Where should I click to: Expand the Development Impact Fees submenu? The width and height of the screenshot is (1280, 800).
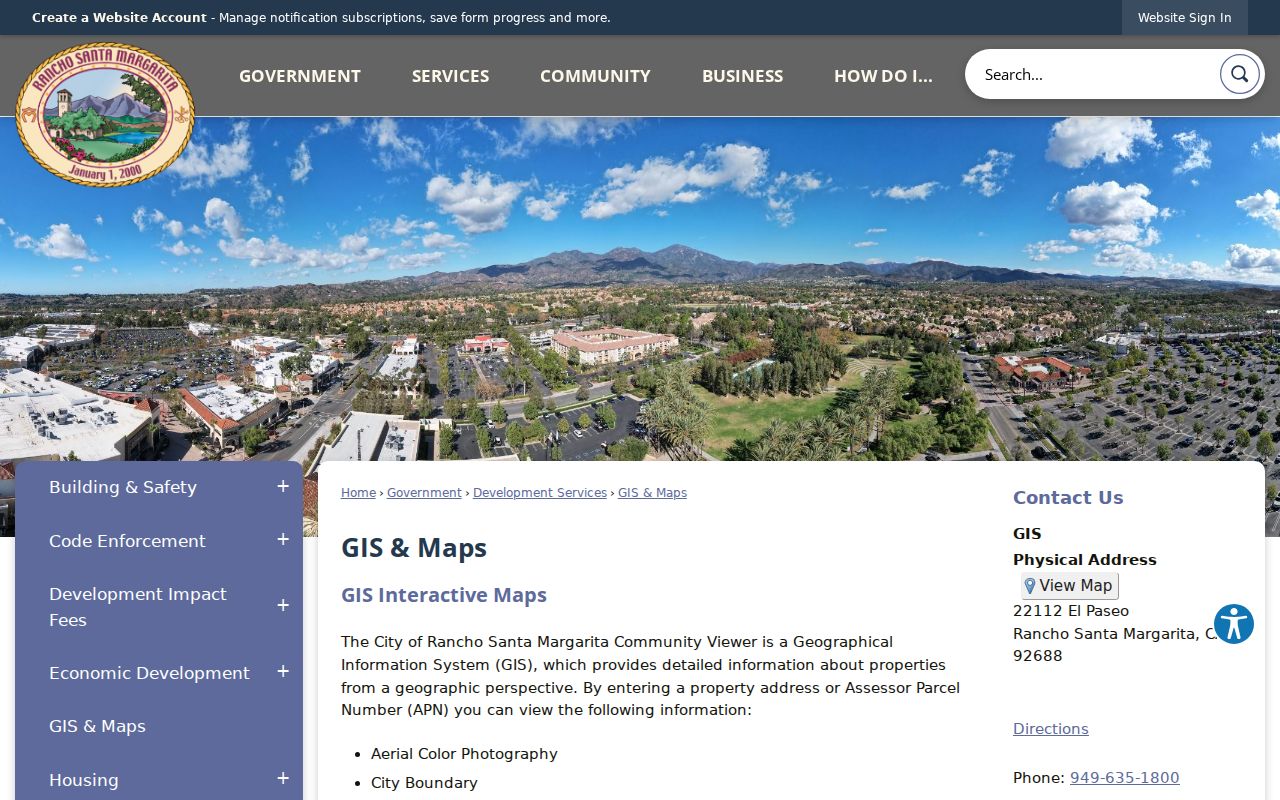coord(283,606)
